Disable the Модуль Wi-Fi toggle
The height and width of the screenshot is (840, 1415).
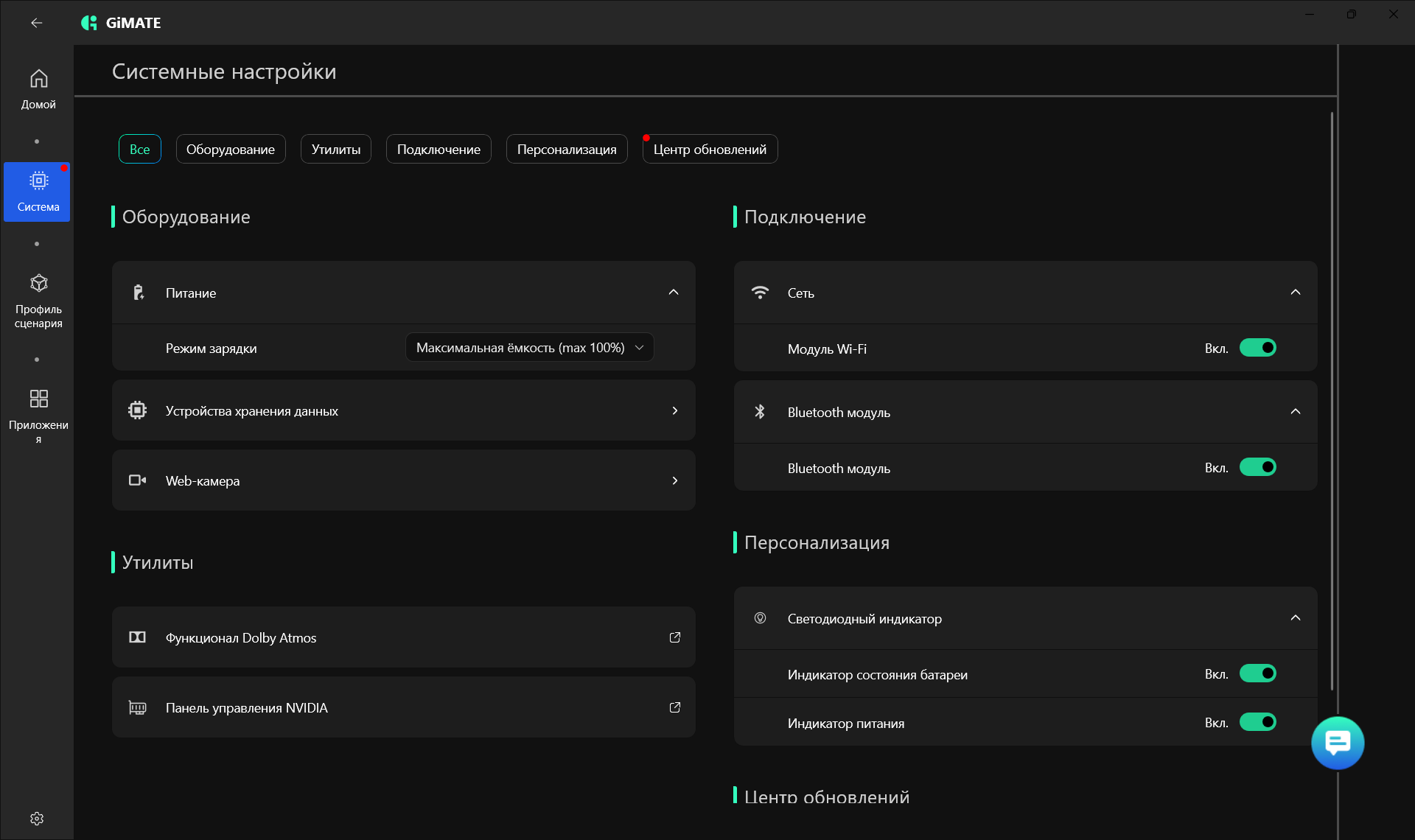1257,348
